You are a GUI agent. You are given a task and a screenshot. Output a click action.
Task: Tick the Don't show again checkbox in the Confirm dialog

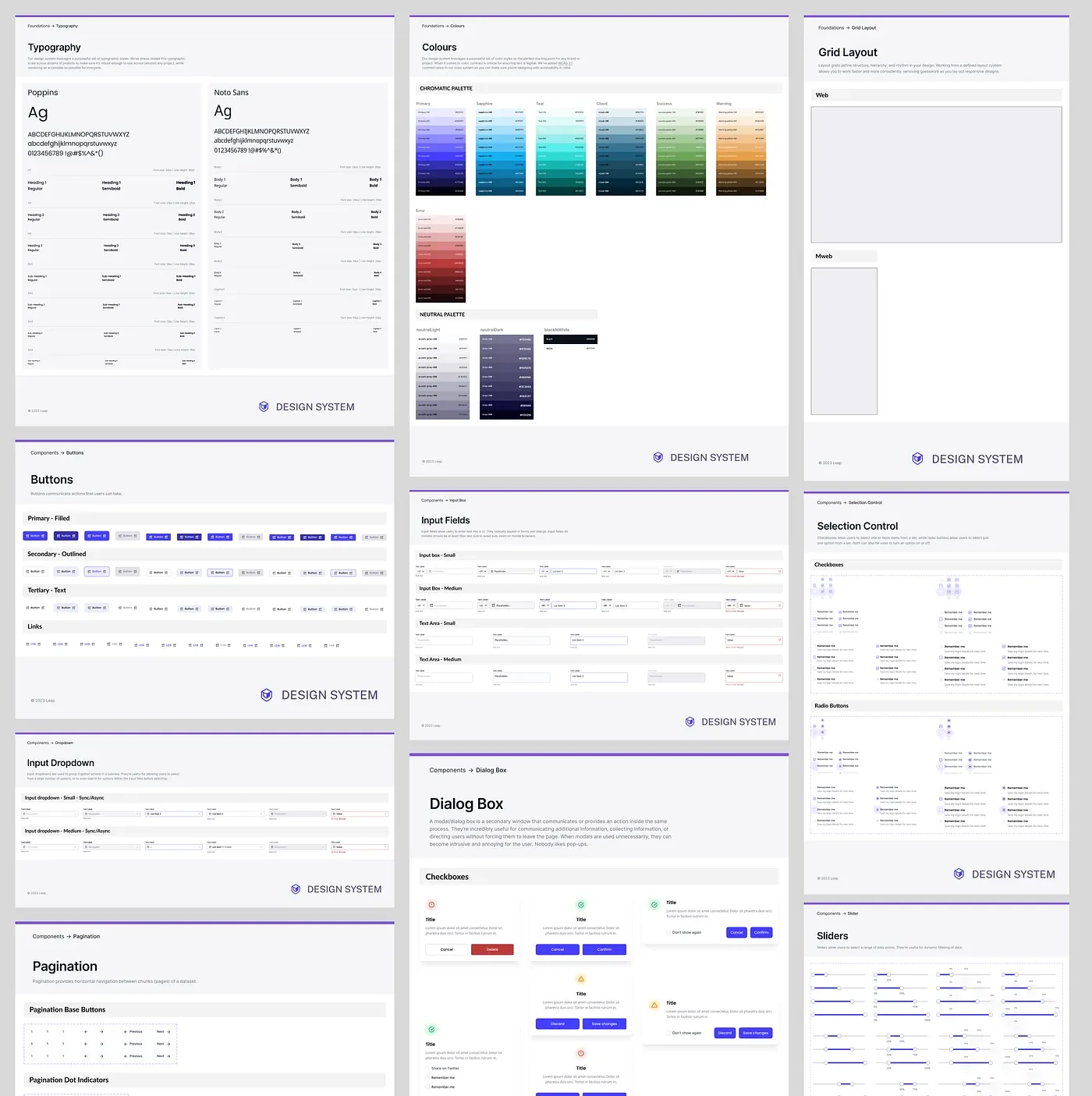click(x=668, y=932)
